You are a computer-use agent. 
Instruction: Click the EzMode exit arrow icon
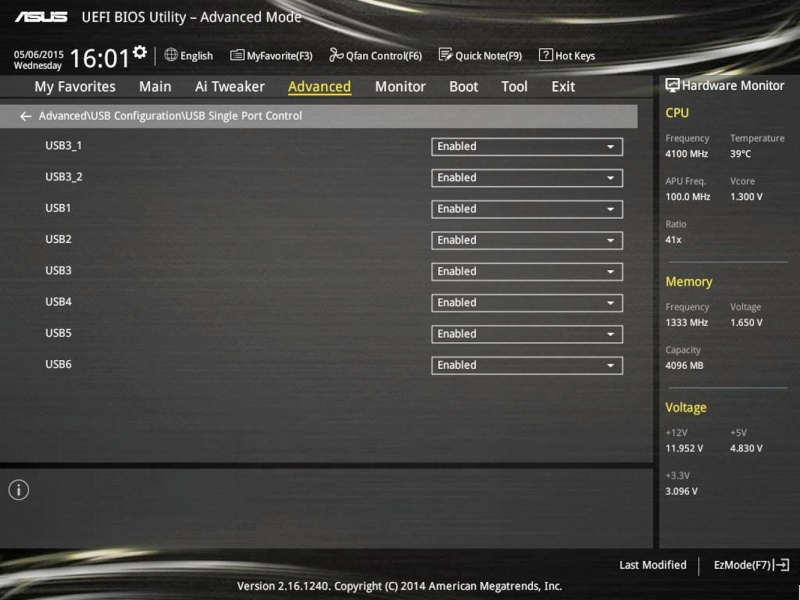(781, 565)
